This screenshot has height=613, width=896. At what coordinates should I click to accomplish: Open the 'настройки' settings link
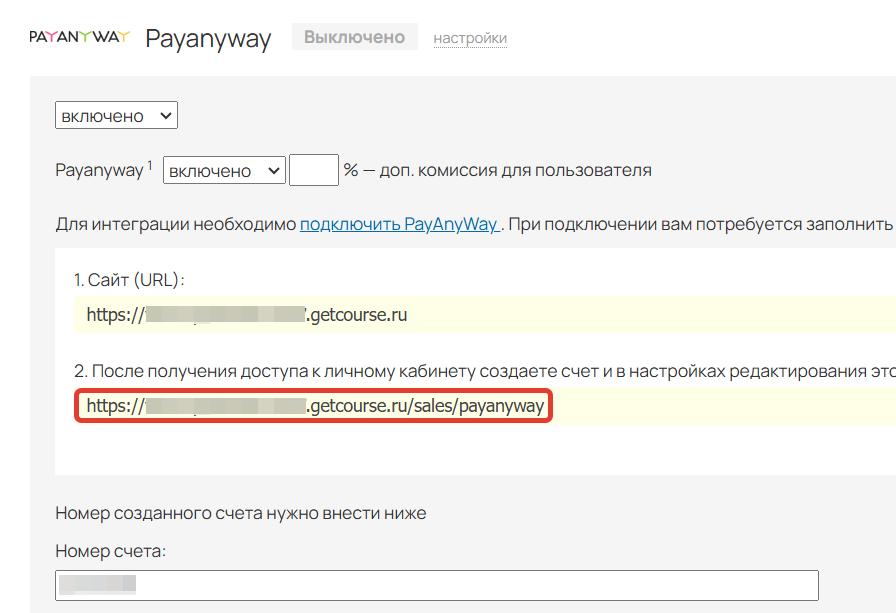click(470, 38)
